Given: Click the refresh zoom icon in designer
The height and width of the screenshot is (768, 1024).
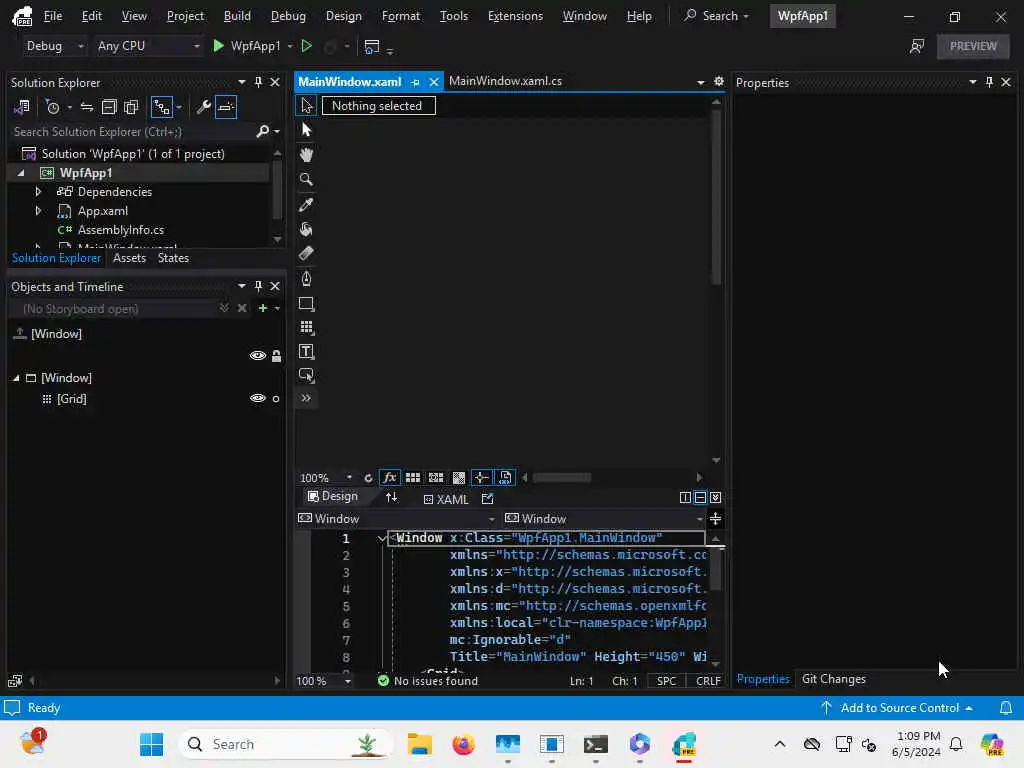Looking at the screenshot, I should pos(368,478).
